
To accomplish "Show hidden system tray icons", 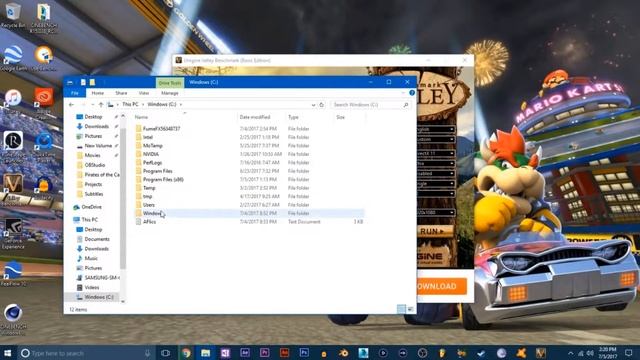I will click(571, 353).
